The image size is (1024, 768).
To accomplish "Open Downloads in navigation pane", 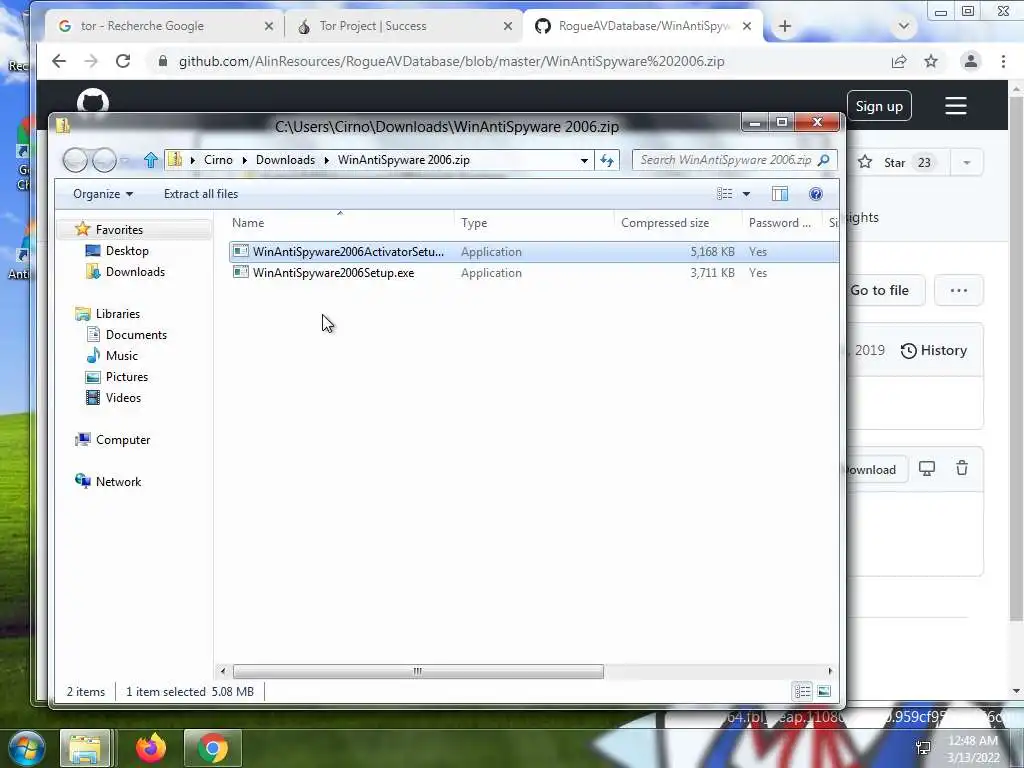I will click(x=135, y=272).
